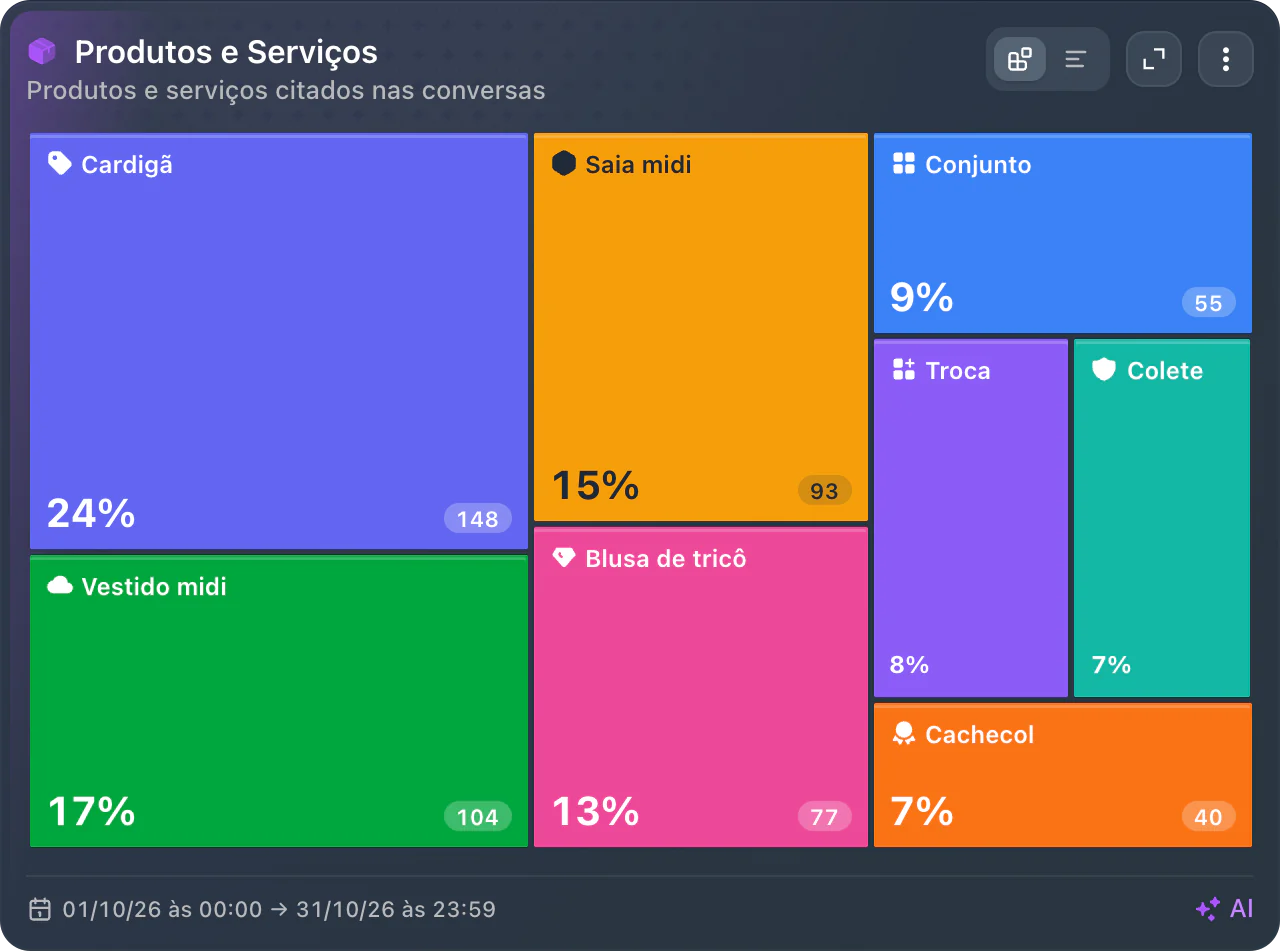Select the count badge 148 on Cardigã

click(478, 519)
